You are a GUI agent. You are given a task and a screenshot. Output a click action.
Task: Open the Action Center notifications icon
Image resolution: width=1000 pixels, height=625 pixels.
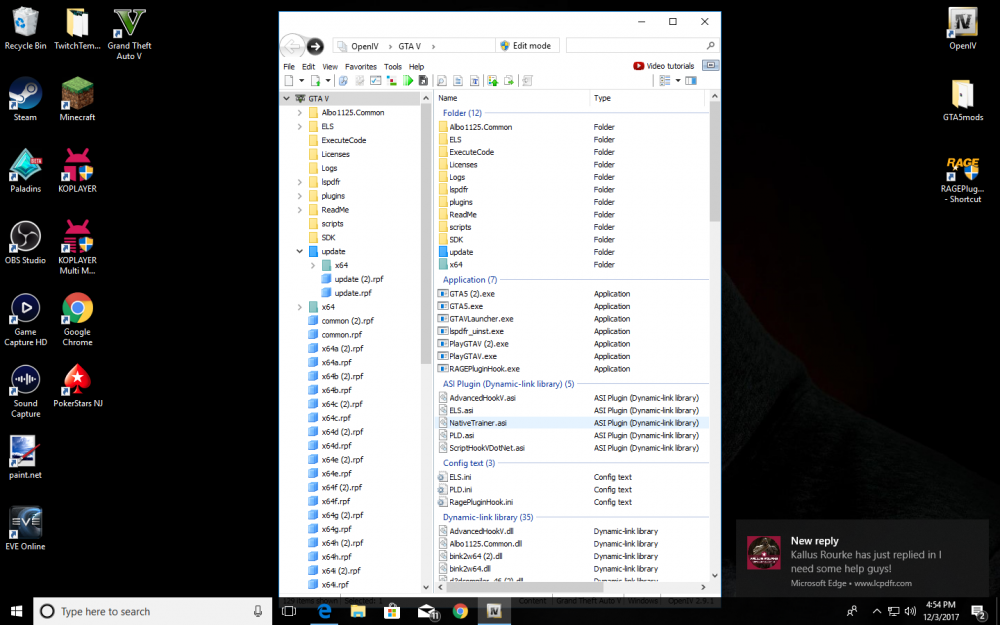point(979,612)
